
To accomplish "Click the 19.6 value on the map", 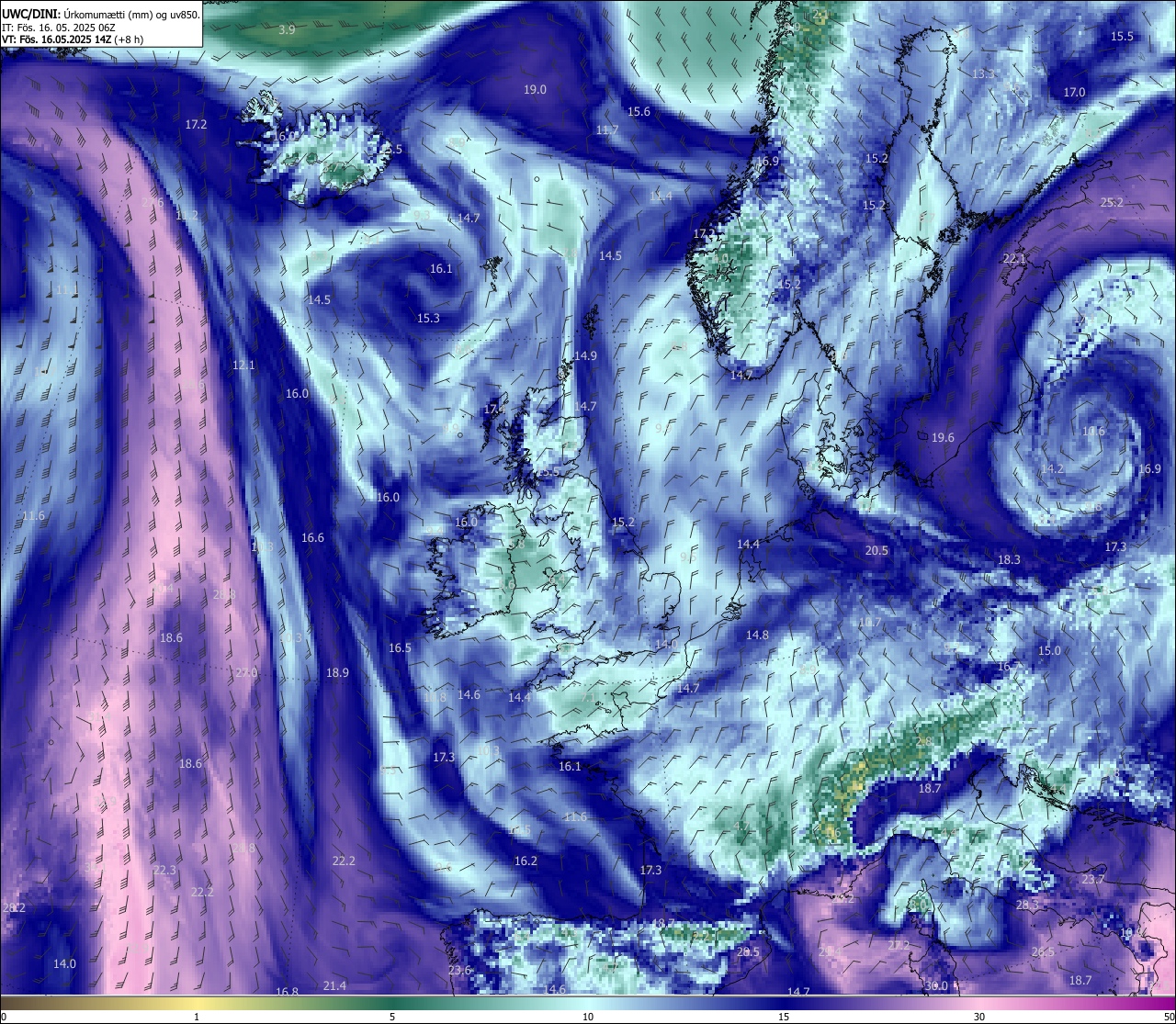I will (x=943, y=438).
